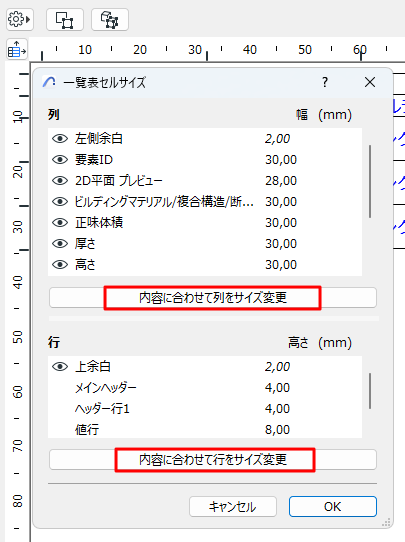Viewport: 405px width, 542px height.
Task: Select the ヘッダー行1 row label
Action: (102, 409)
